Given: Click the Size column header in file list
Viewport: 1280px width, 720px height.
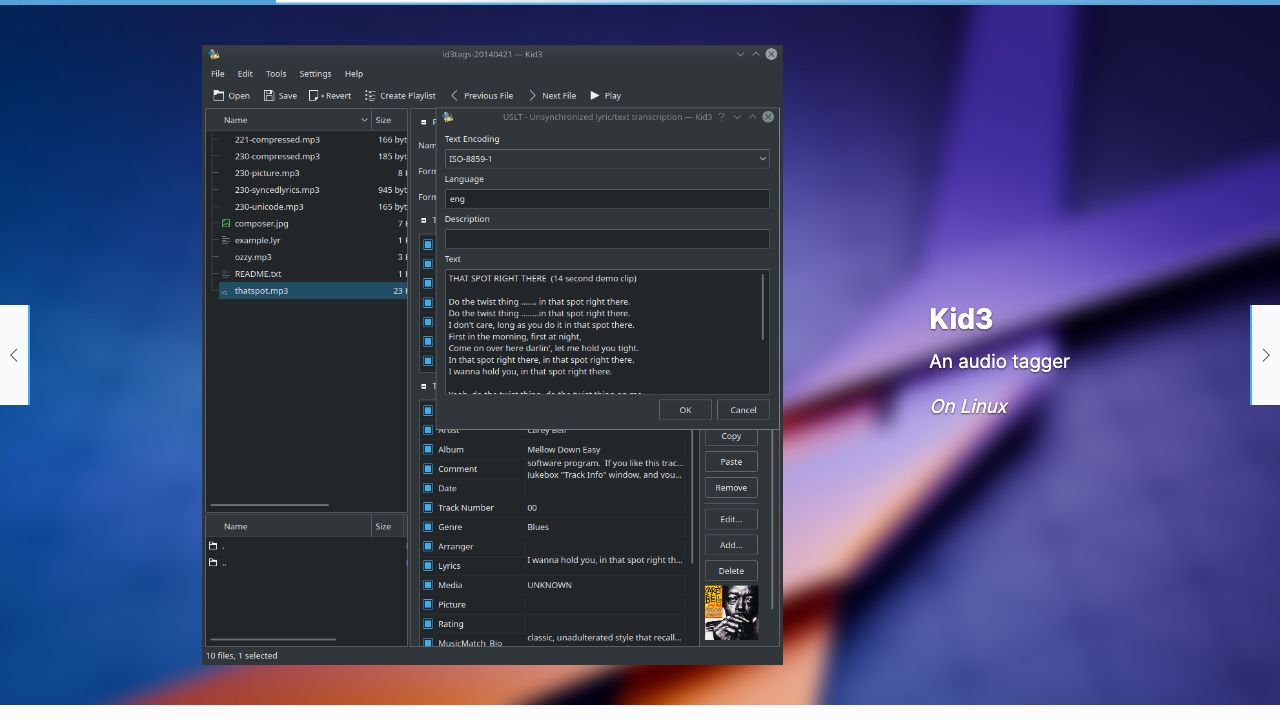Looking at the screenshot, I should click(389, 120).
